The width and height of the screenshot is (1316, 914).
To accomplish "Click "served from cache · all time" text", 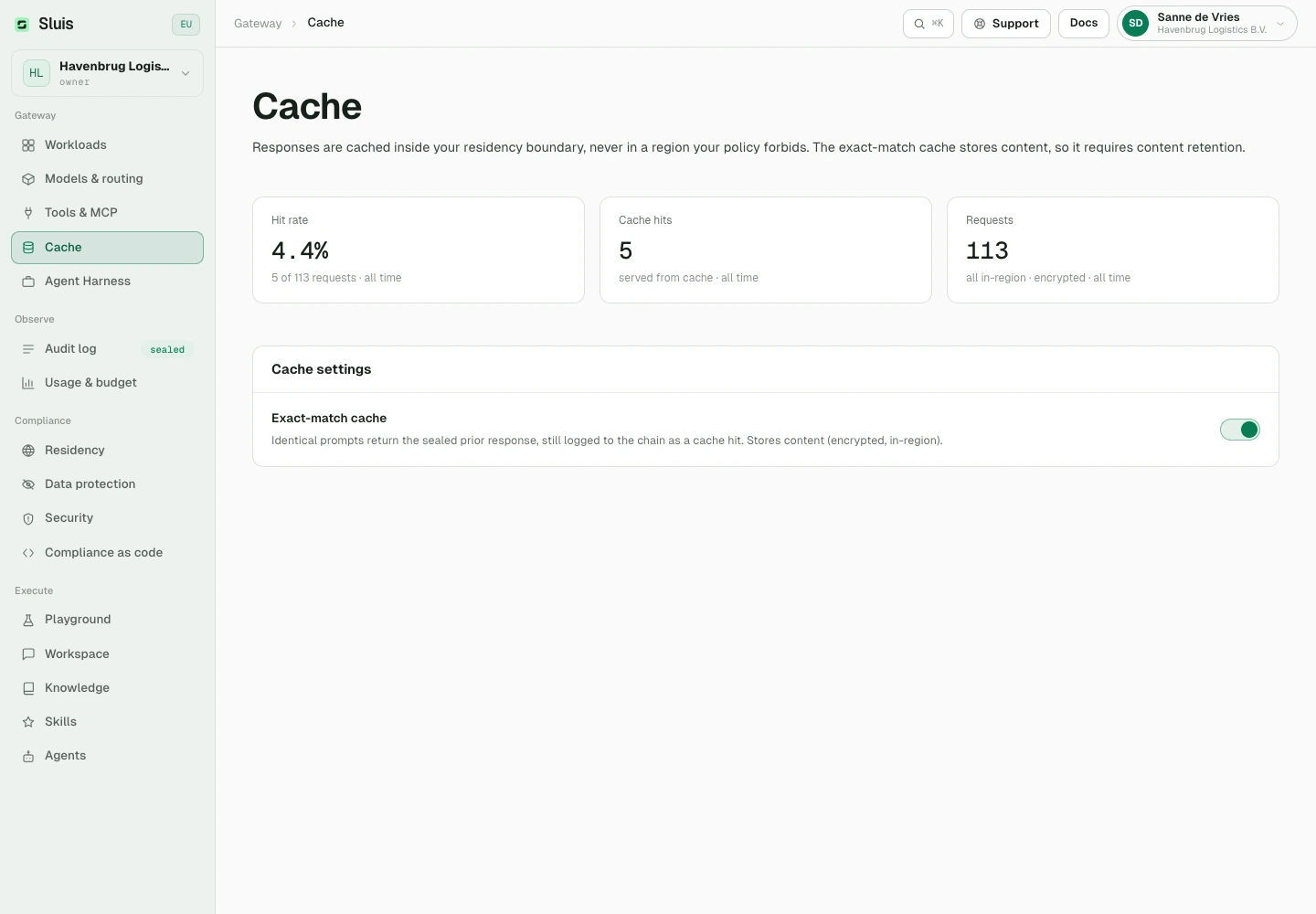I will click(x=688, y=278).
